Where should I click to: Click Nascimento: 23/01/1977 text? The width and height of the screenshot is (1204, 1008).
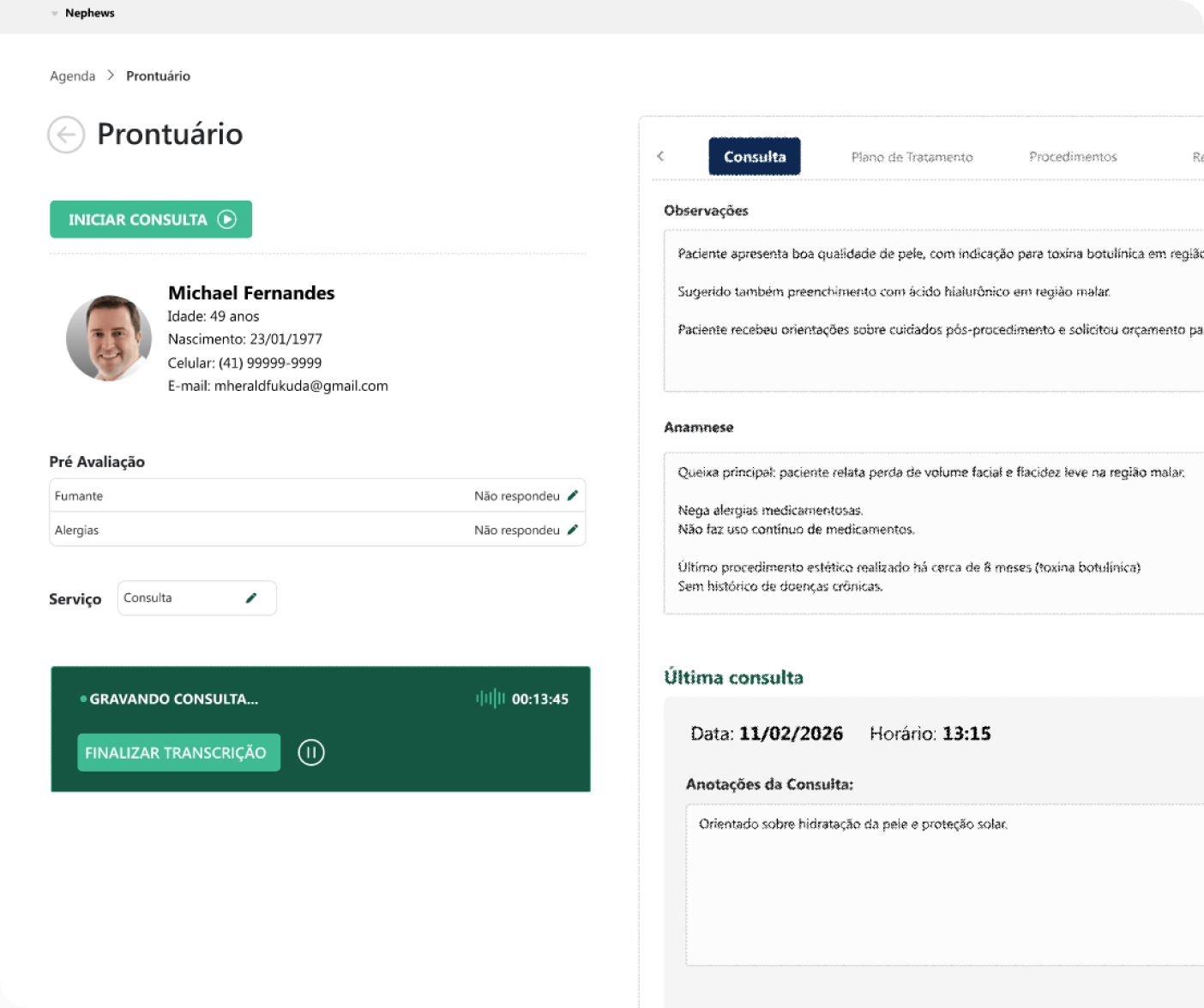[x=245, y=339]
